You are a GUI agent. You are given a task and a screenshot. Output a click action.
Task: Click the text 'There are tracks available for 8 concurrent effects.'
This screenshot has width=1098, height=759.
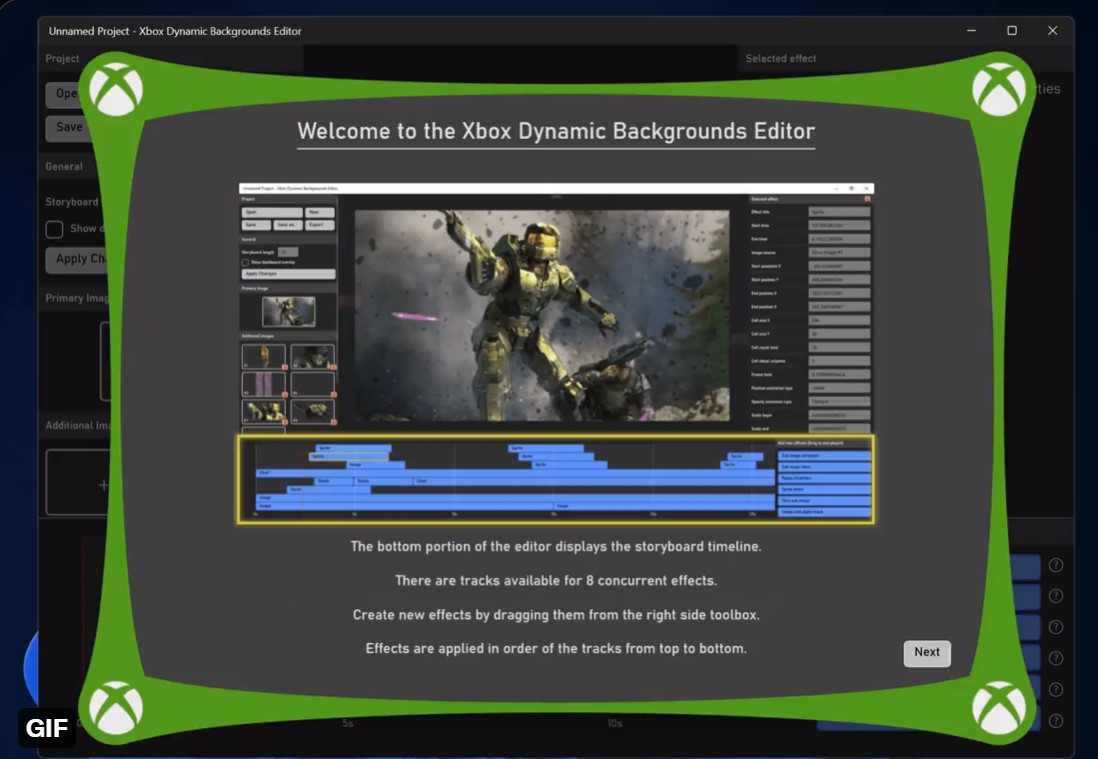pos(556,581)
